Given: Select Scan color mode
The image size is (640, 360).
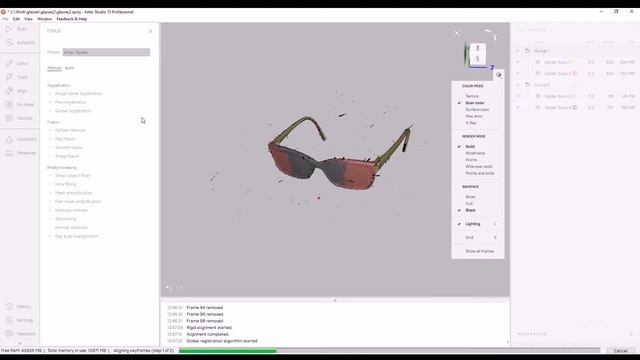Looking at the screenshot, I should pyautogui.click(x=475, y=103).
